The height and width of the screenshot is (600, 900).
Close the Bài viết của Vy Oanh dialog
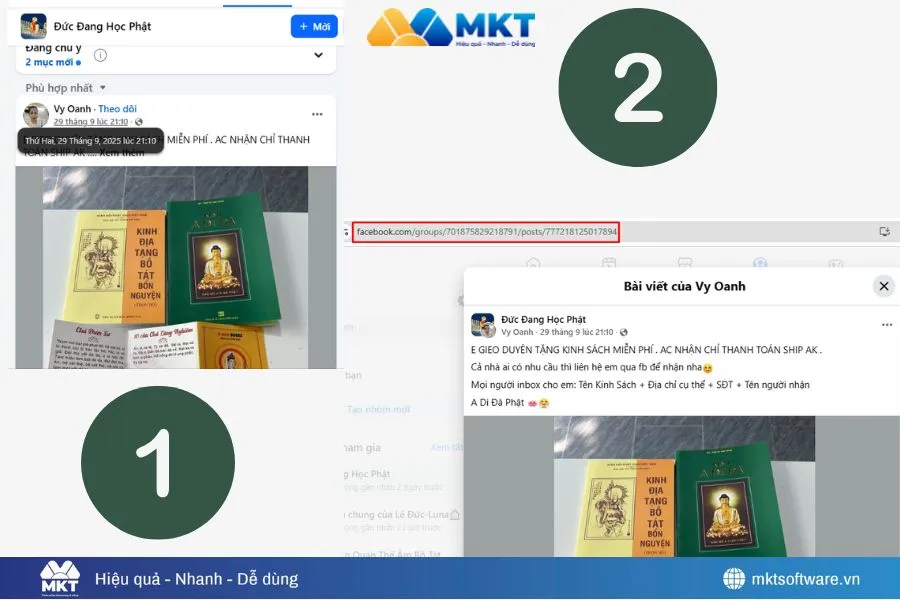(882, 285)
